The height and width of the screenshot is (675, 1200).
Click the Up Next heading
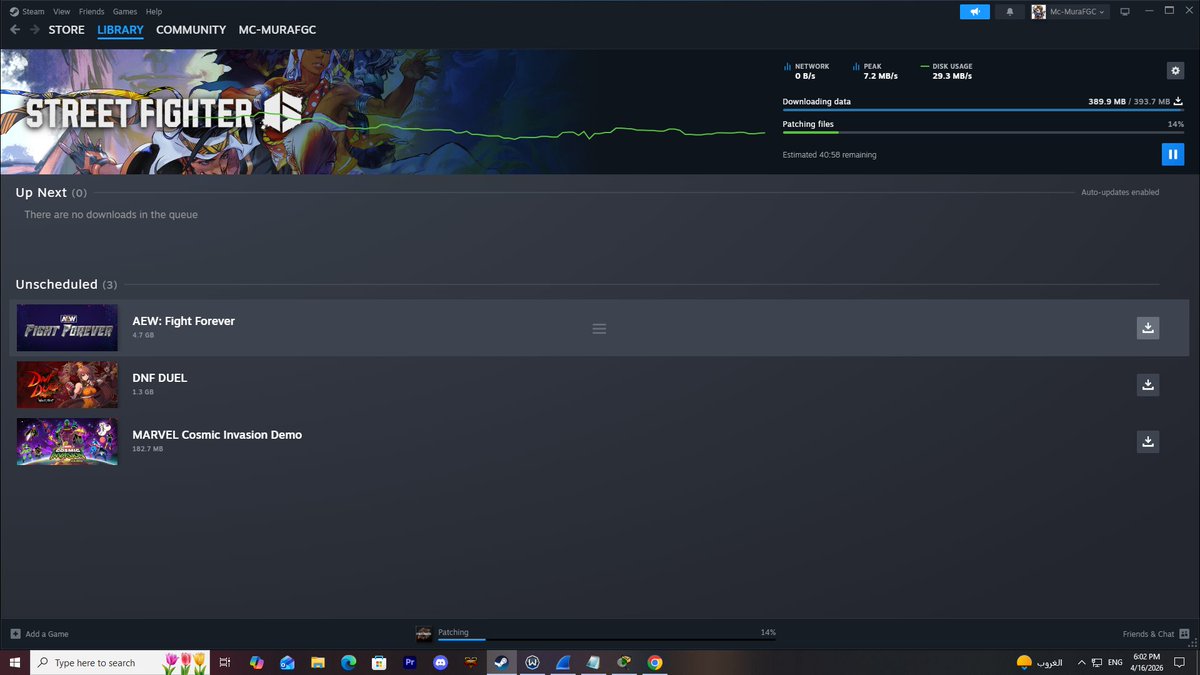41,192
